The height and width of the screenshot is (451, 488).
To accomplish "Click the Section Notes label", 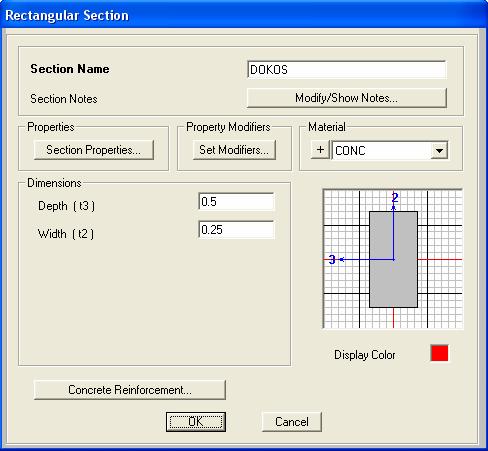I will (64, 99).
